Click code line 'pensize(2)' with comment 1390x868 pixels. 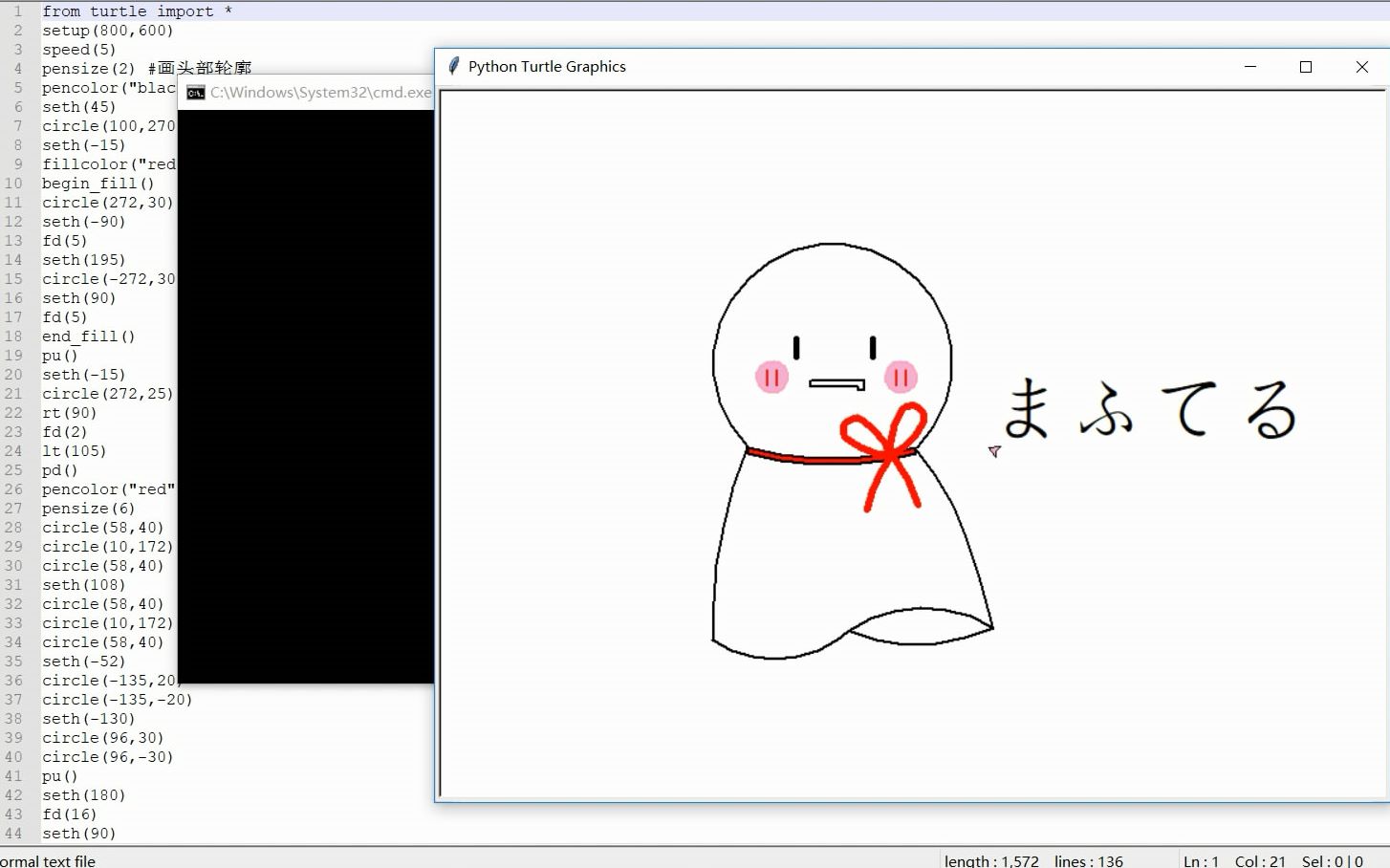[146, 69]
